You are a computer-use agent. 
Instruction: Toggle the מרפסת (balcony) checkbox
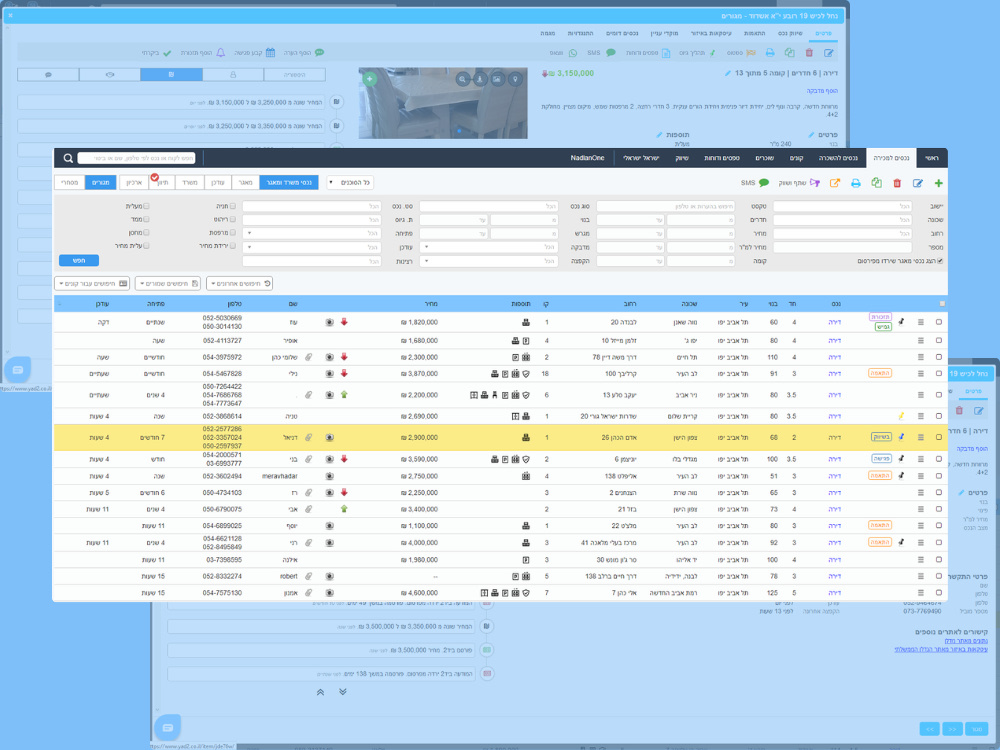233,233
